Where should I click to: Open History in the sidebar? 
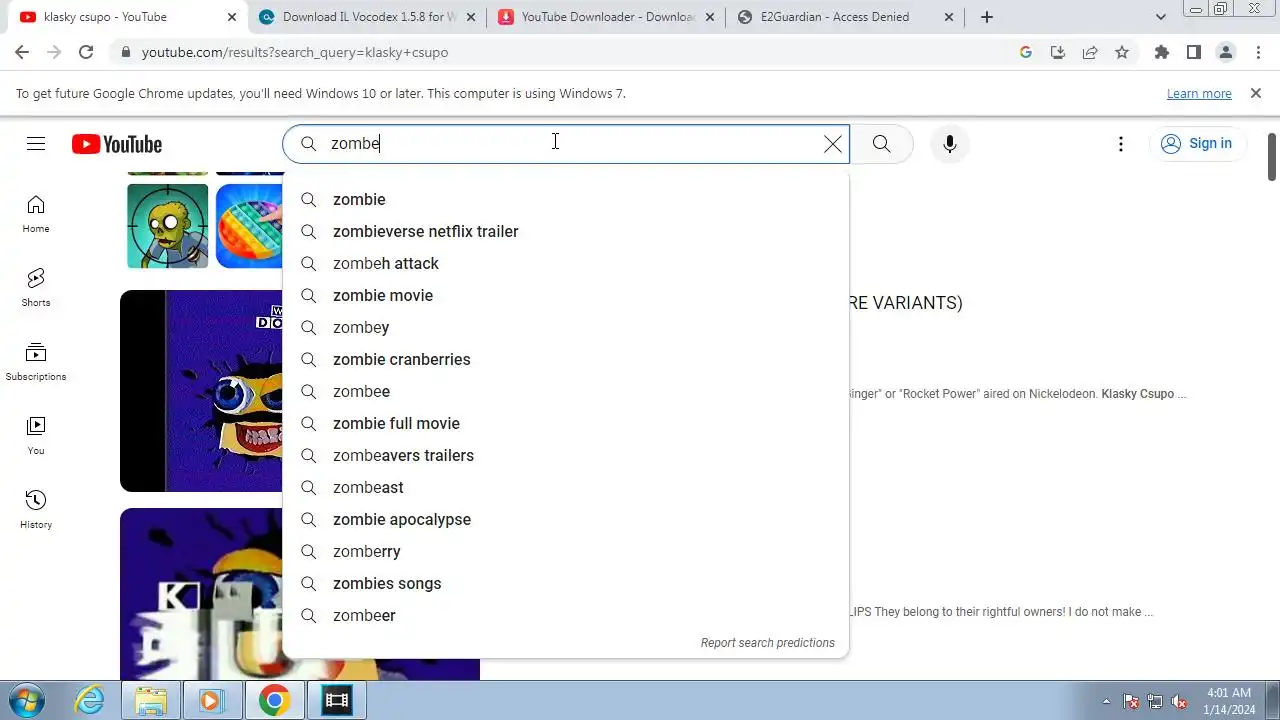pyautogui.click(x=36, y=510)
